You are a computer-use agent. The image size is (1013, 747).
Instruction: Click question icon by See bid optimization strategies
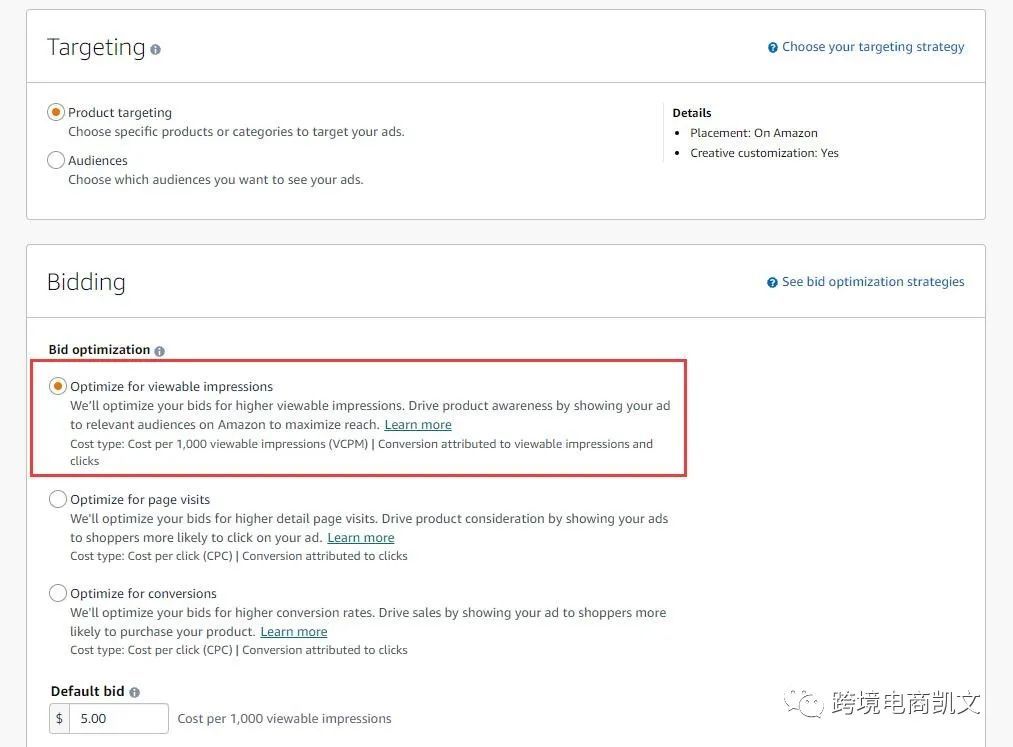(772, 282)
